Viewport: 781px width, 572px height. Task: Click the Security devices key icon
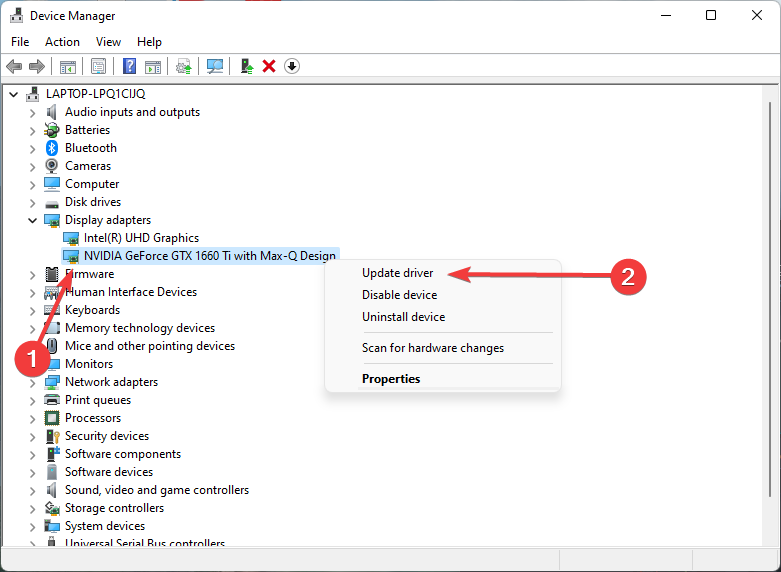pos(52,436)
